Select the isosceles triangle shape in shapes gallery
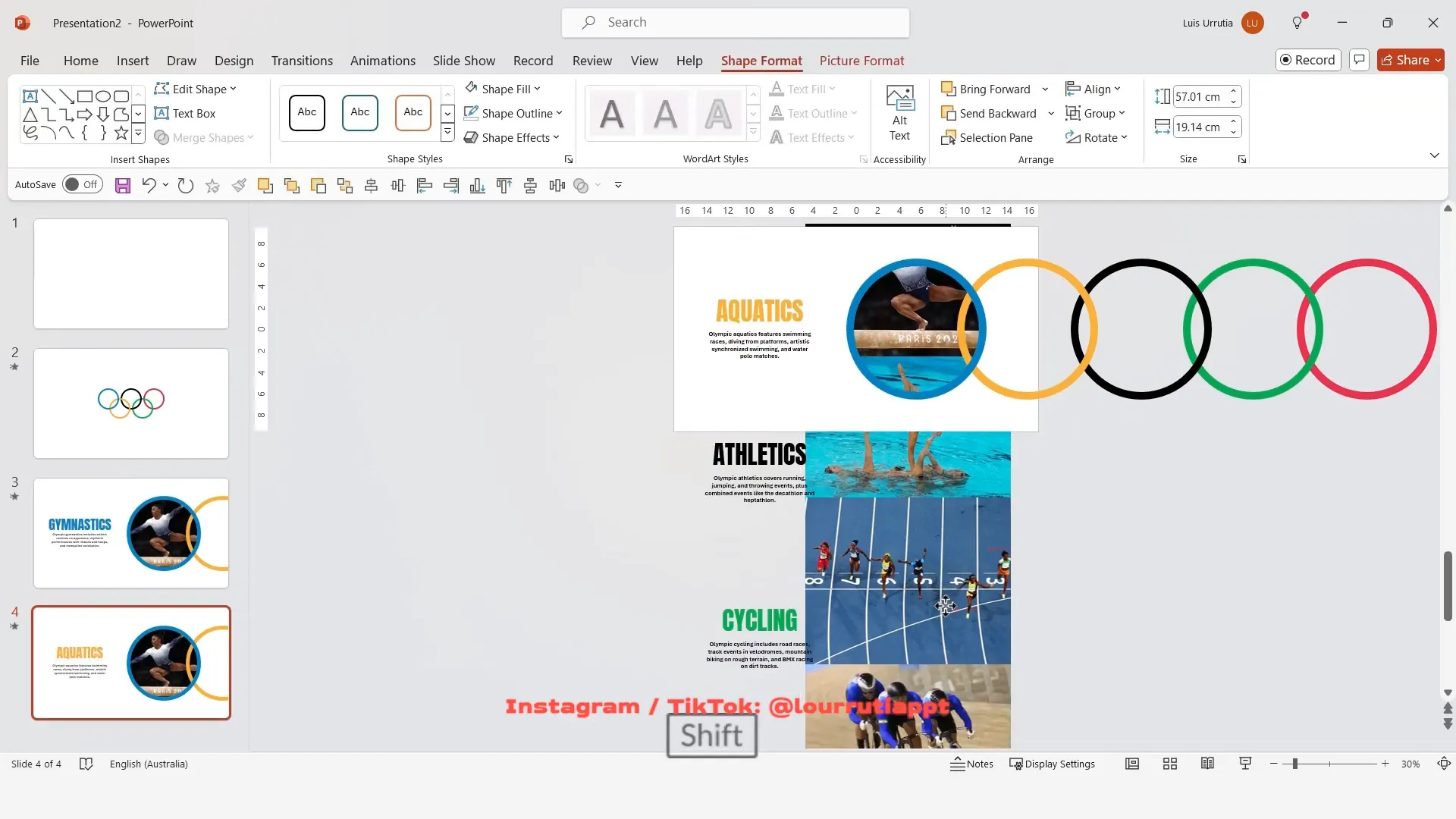Screen dimensions: 1456x819 [30, 115]
